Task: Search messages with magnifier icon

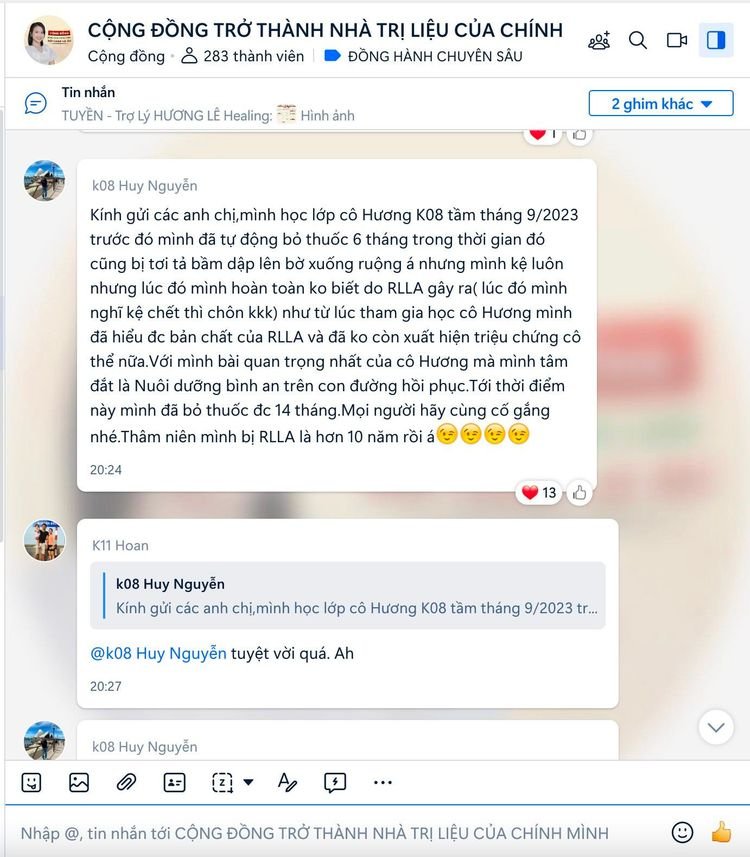Action: (637, 40)
